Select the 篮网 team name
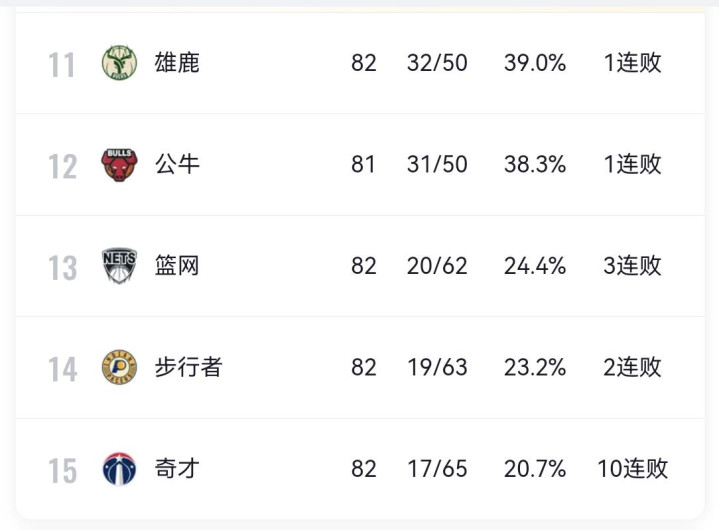This screenshot has height=530, width=719. [x=177, y=266]
